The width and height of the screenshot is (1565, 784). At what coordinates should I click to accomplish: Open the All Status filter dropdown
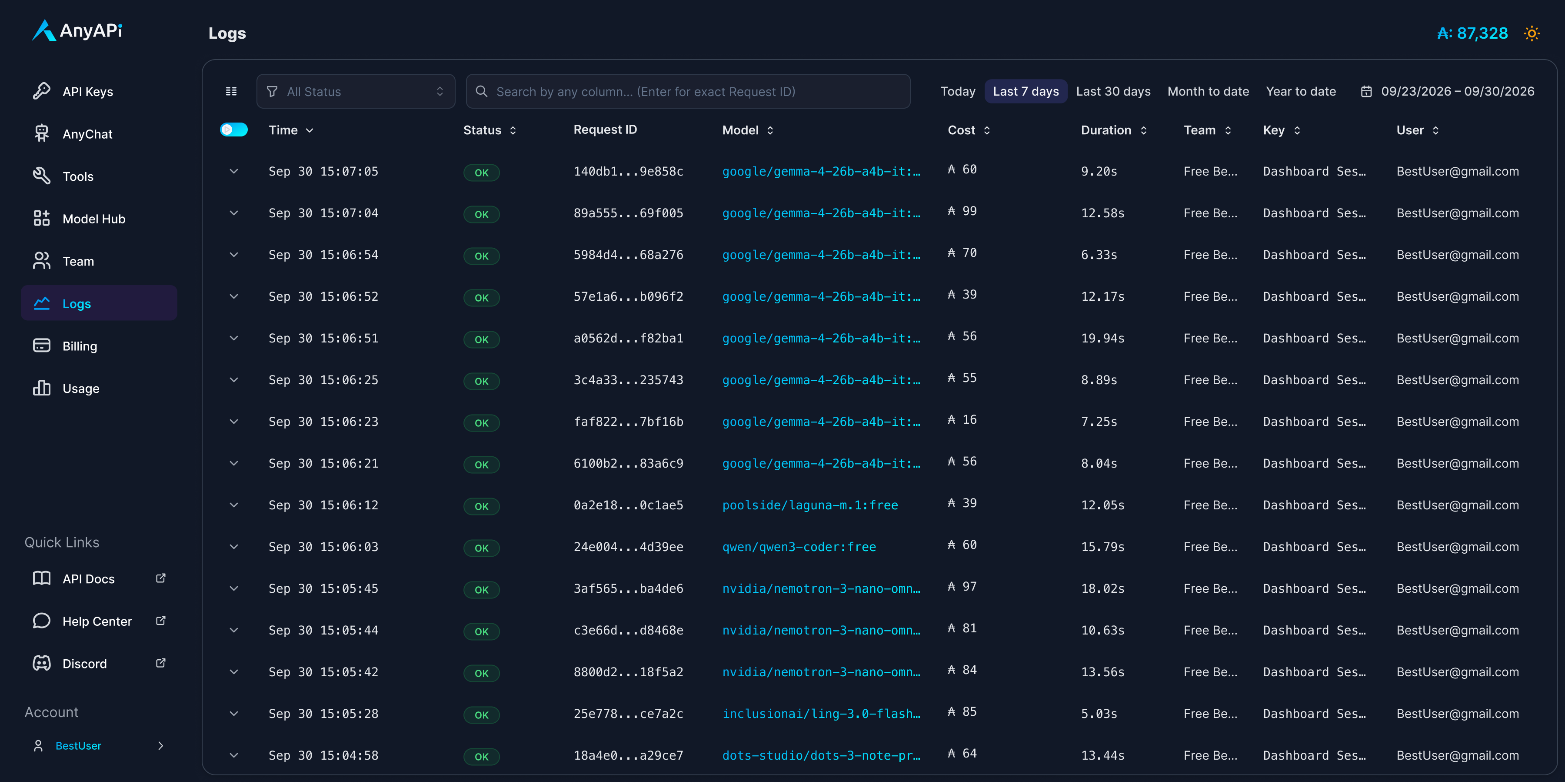pos(356,92)
